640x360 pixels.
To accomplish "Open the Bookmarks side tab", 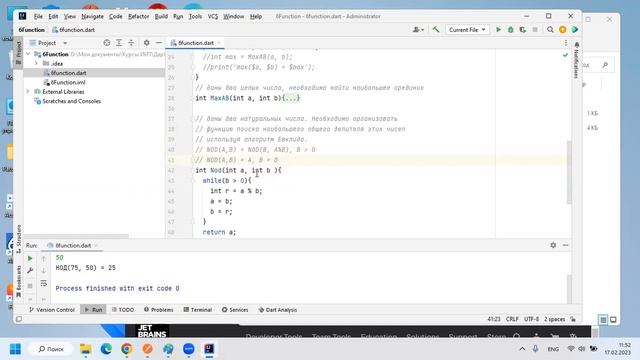I will pos(18,281).
